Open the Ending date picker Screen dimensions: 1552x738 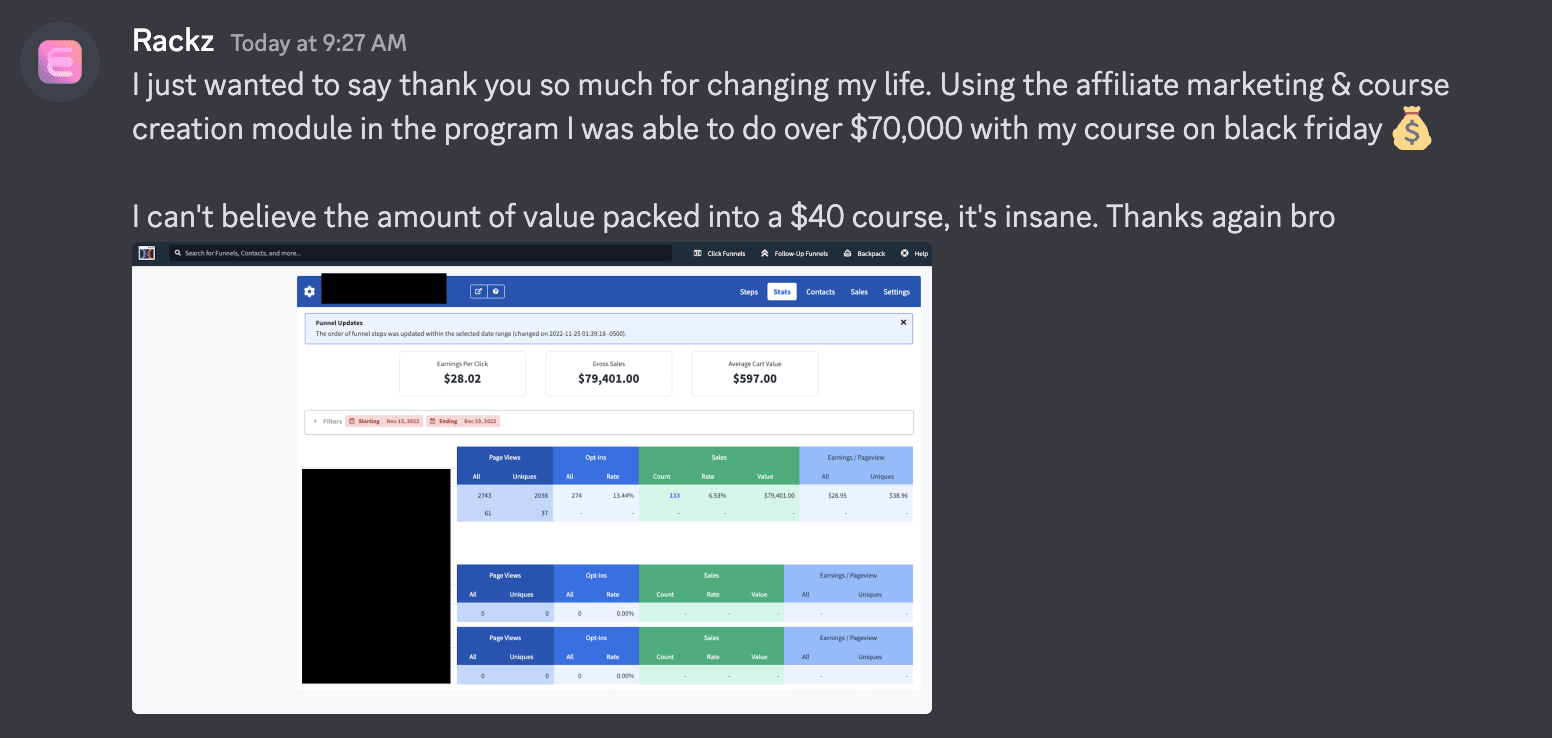pyautogui.click(x=463, y=422)
